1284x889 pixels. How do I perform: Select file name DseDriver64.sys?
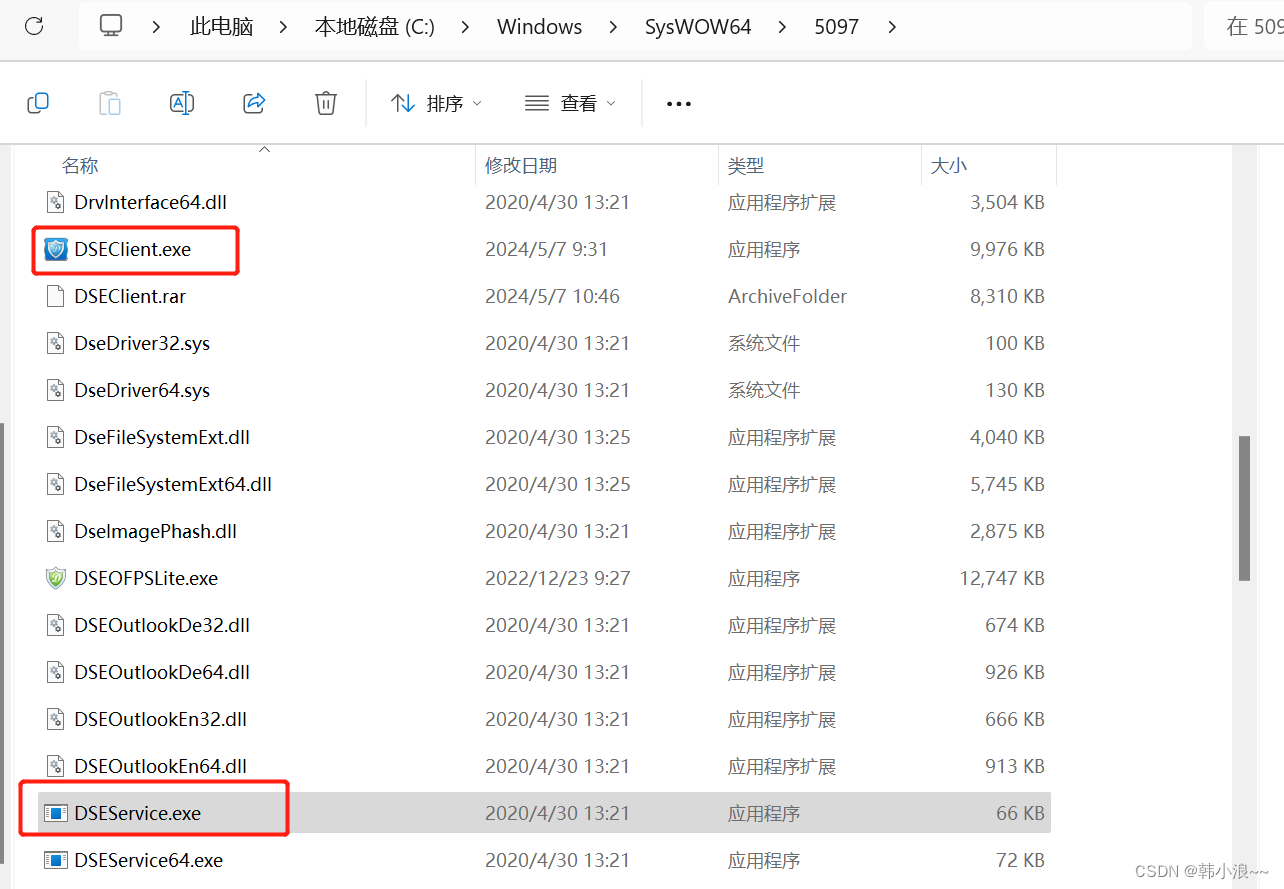(x=142, y=390)
